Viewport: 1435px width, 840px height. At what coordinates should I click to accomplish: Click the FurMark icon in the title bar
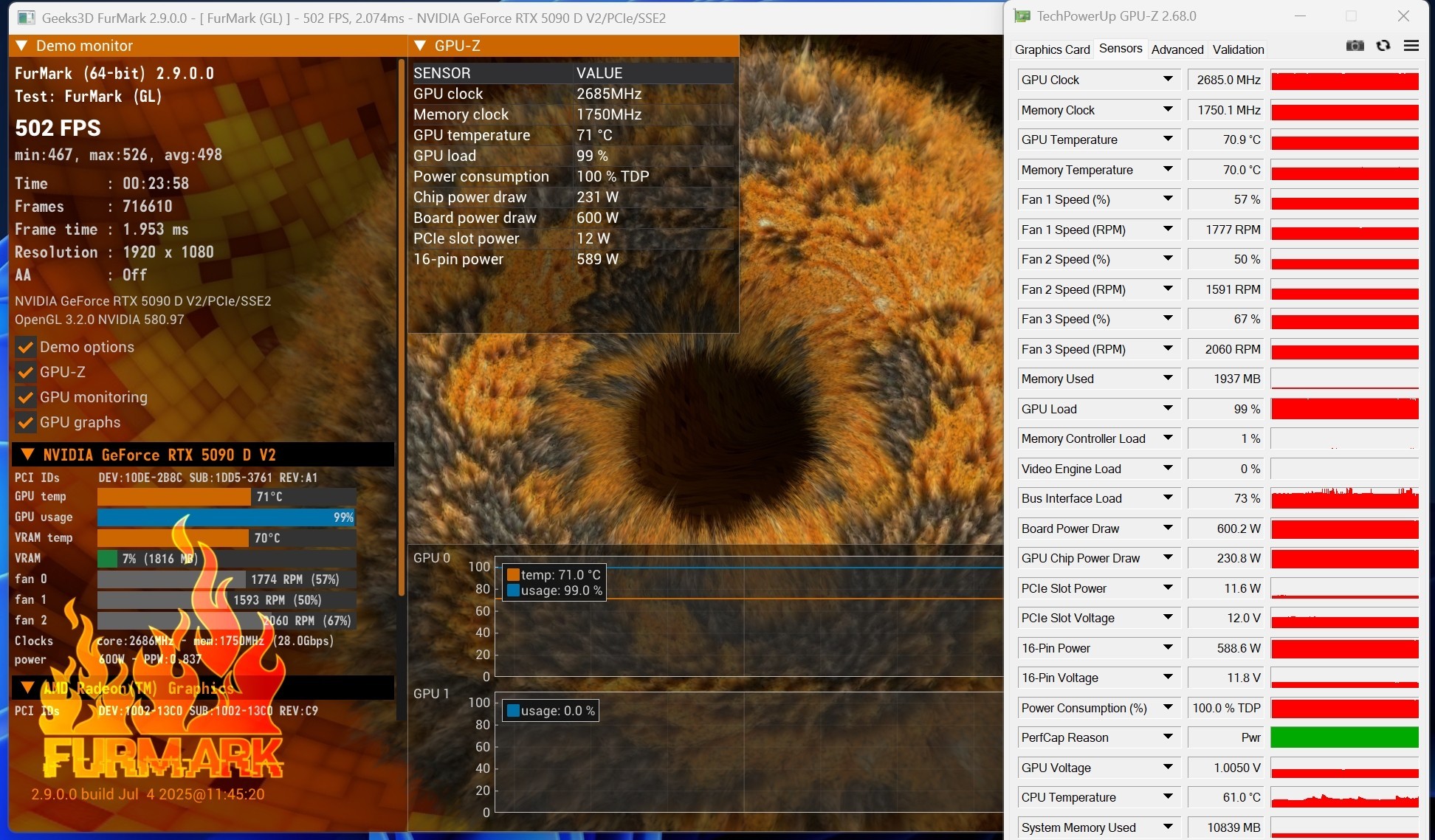click(x=28, y=18)
